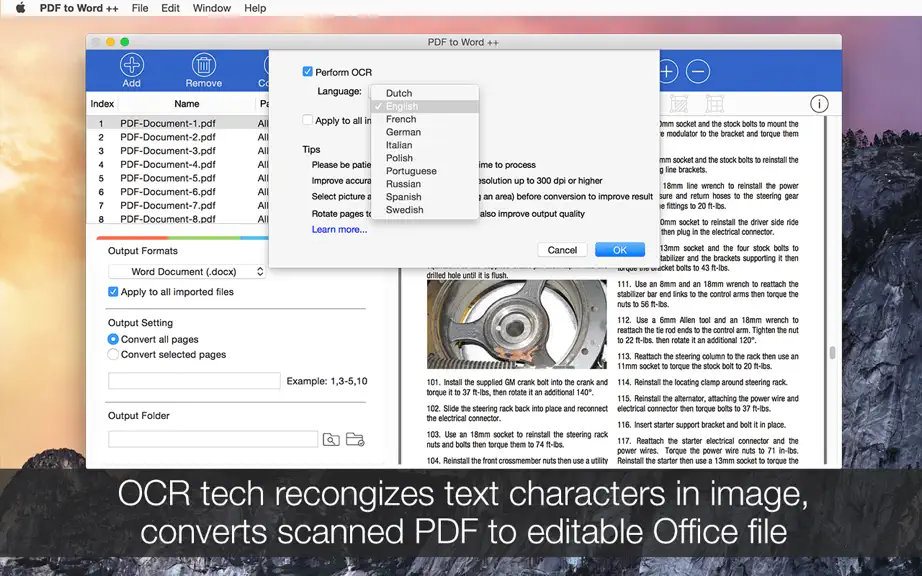
Task: Click the Output Folder path field
Action: point(213,439)
